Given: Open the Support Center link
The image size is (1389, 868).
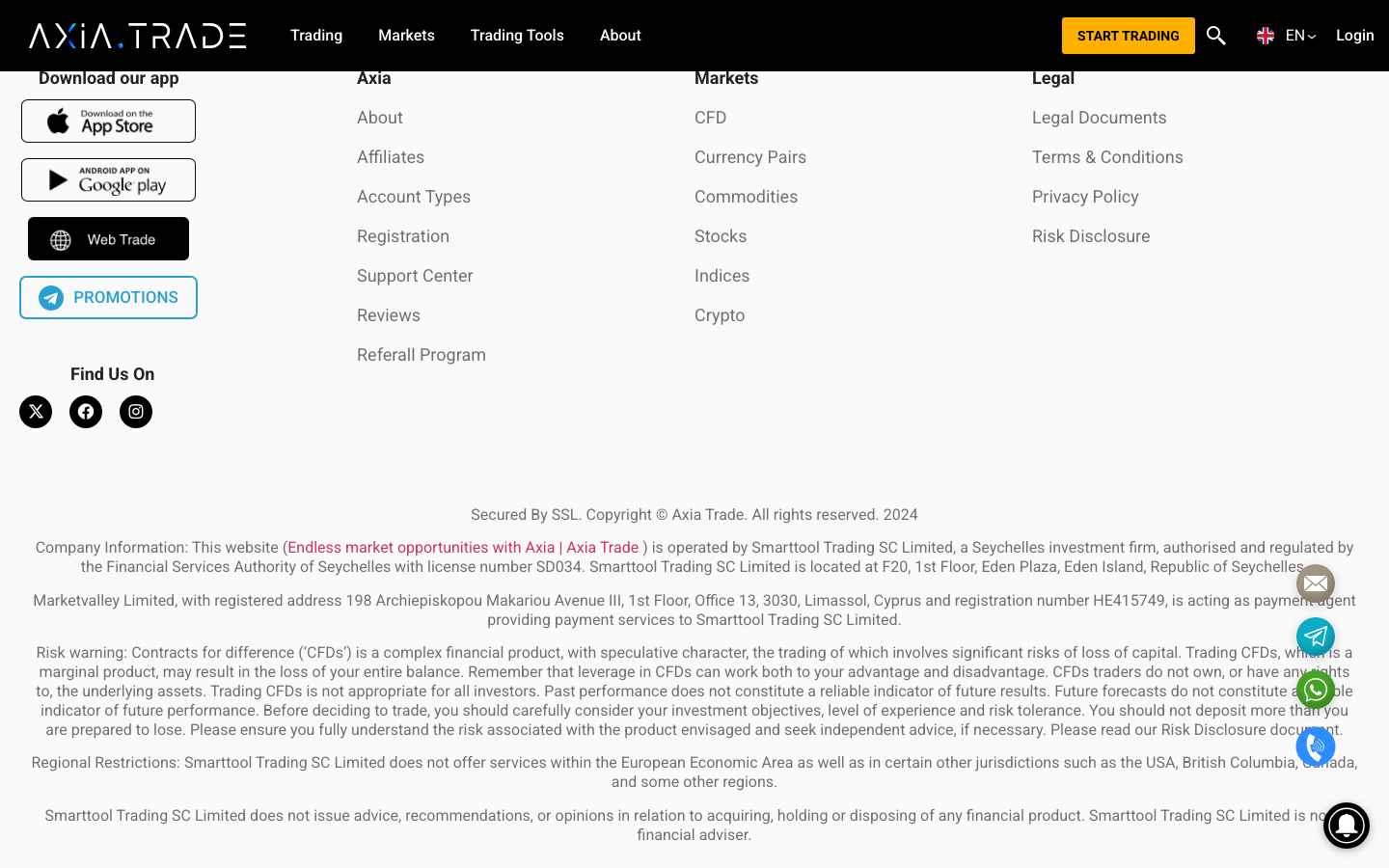Looking at the screenshot, I should (415, 276).
